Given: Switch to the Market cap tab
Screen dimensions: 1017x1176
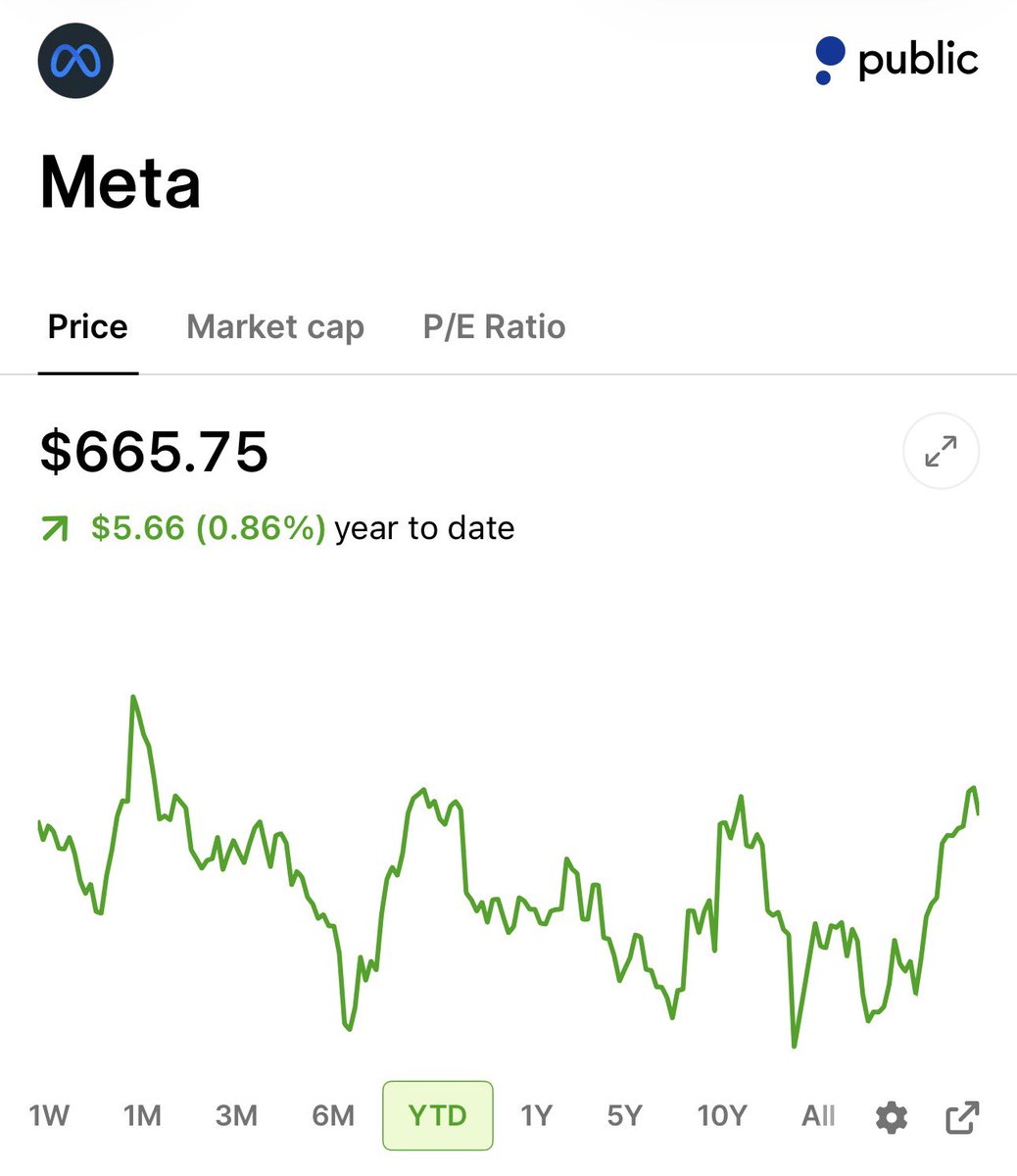Looking at the screenshot, I should (x=275, y=326).
